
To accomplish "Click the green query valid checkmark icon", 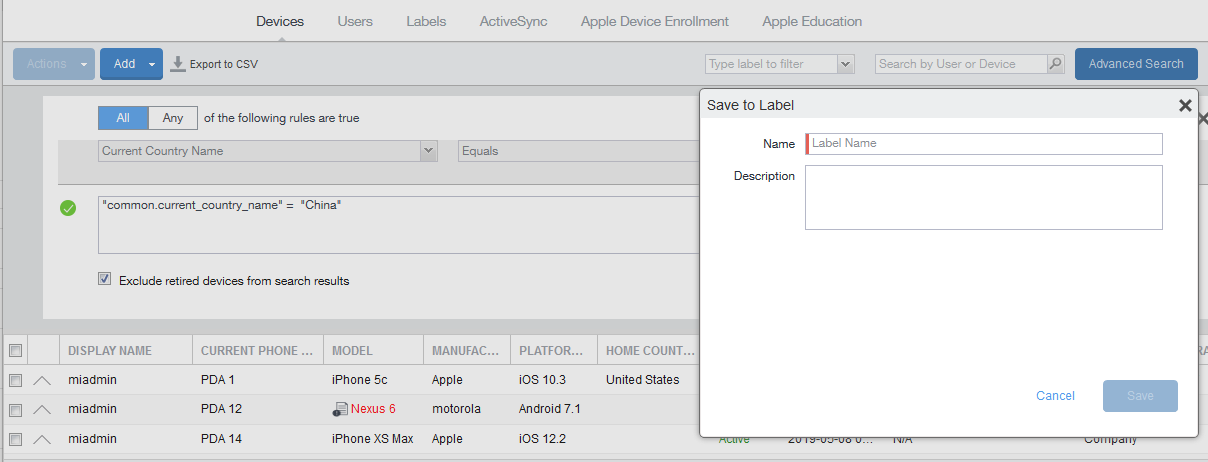I will point(68,208).
